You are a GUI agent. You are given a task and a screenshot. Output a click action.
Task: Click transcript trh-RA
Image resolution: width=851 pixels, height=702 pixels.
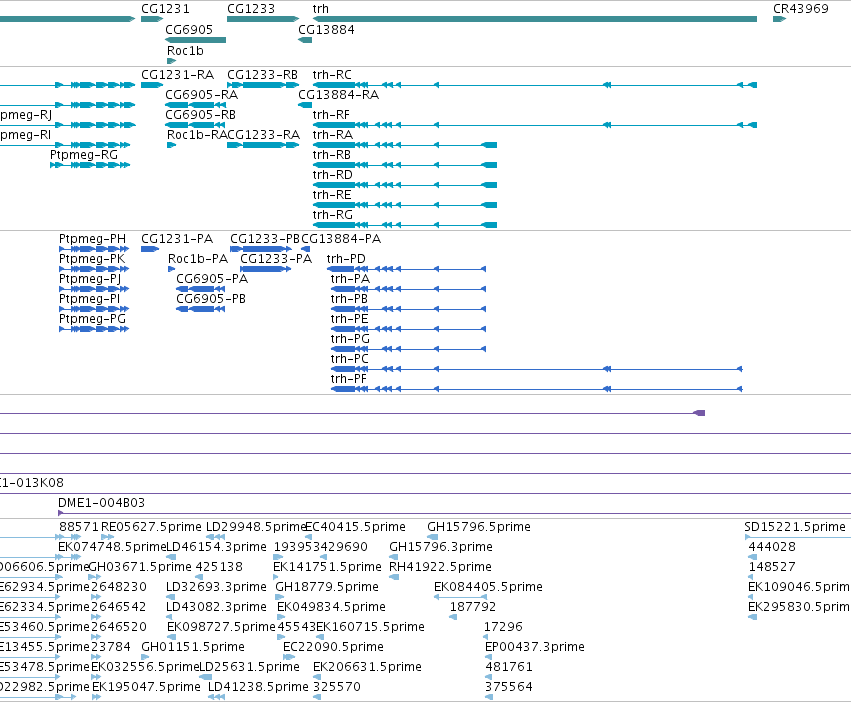pos(333,135)
